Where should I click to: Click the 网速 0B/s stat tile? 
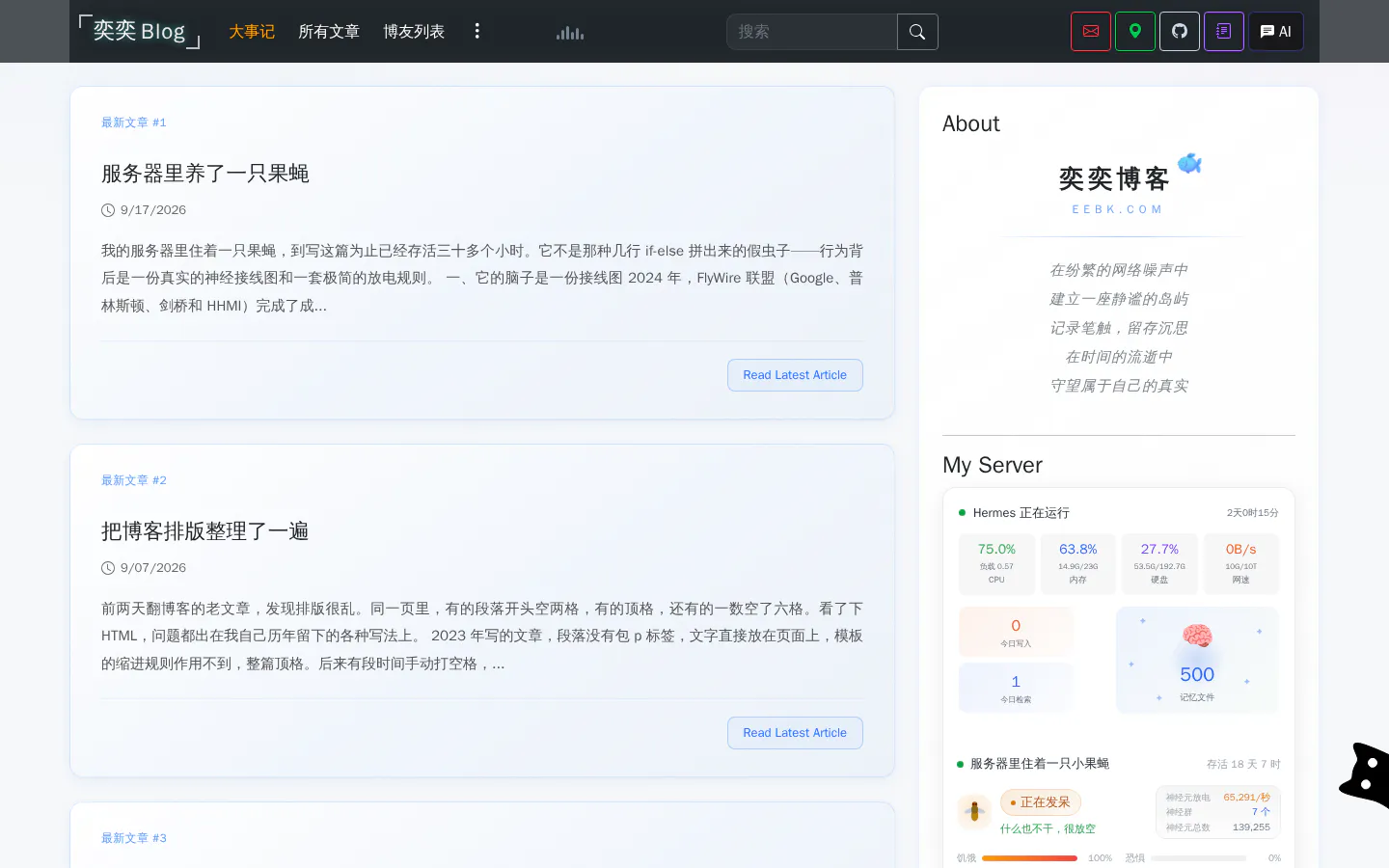[x=1241, y=563]
